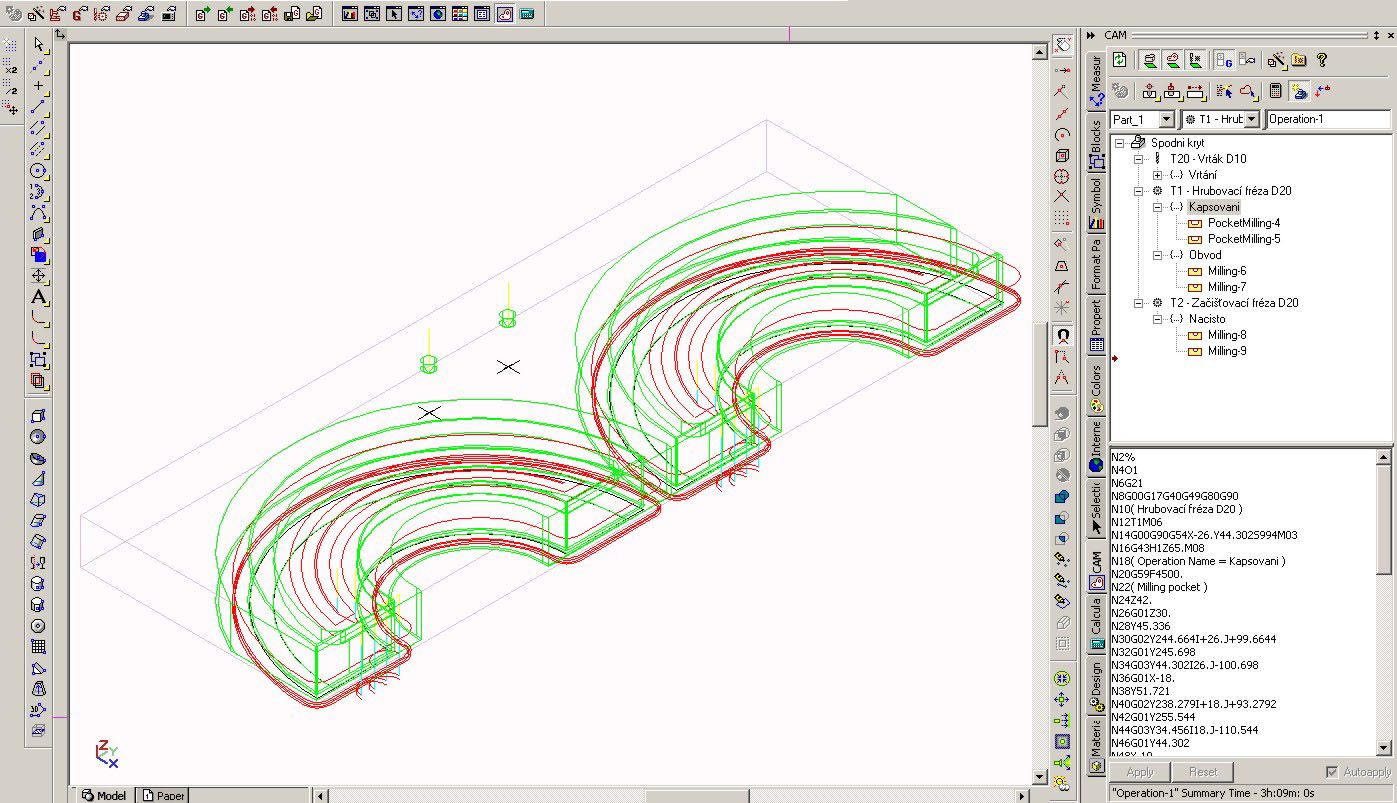Open the Design side tab
The width and height of the screenshot is (1397, 803).
click(1096, 685)
